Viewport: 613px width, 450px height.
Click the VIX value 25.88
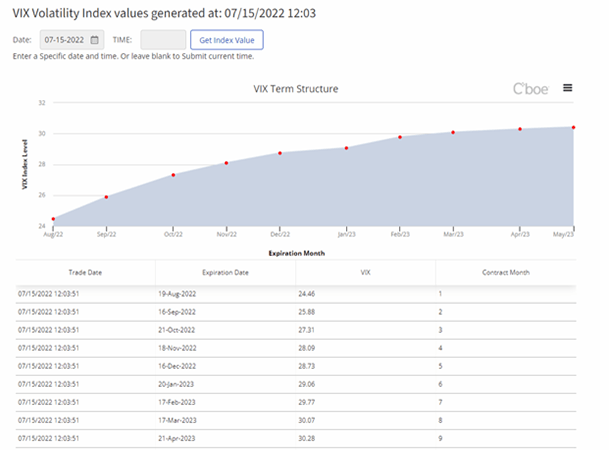306,312
